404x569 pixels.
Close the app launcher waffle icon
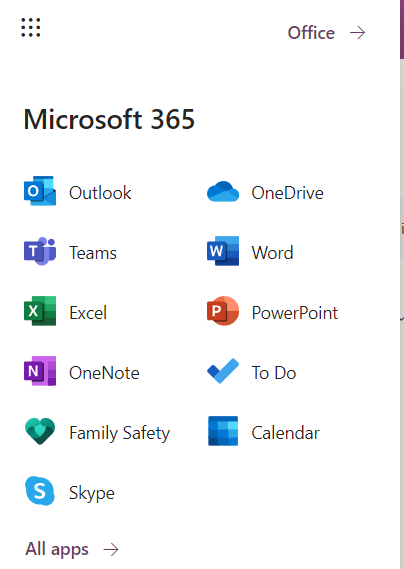(30, 28)
